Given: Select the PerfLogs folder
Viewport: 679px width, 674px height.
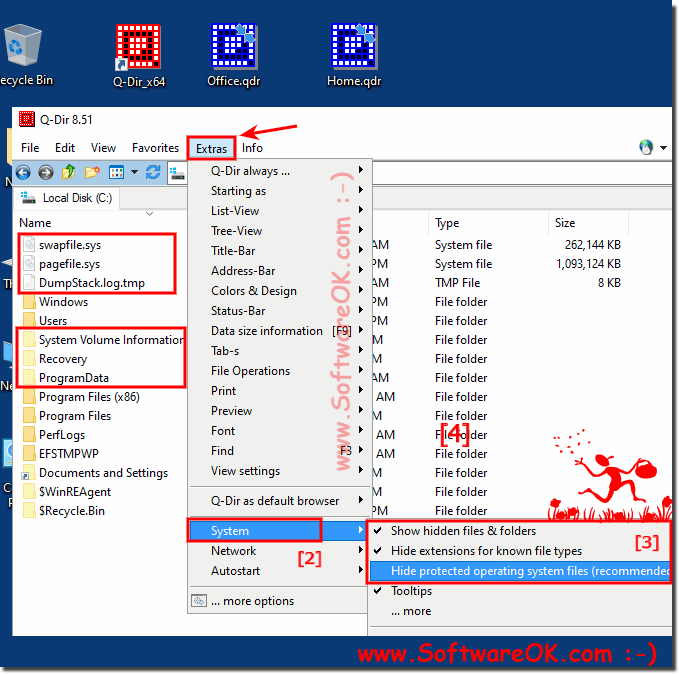Looking at the screenshot, I should coord(62,435).
